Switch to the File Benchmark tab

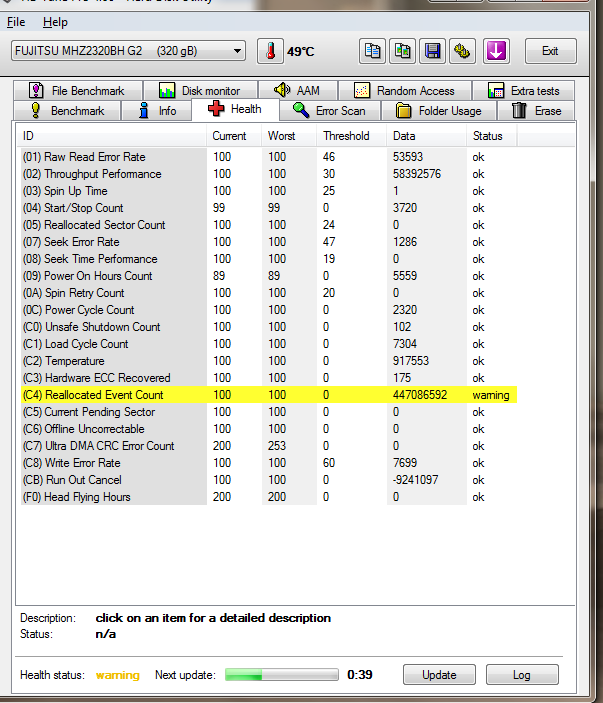click(x=78, y=91)
